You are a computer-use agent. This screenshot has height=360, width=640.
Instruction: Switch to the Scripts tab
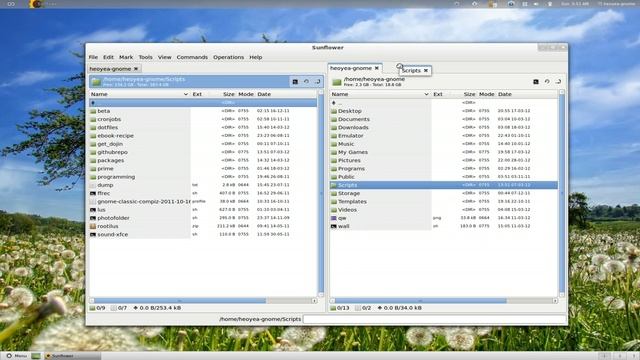[411, 71]
